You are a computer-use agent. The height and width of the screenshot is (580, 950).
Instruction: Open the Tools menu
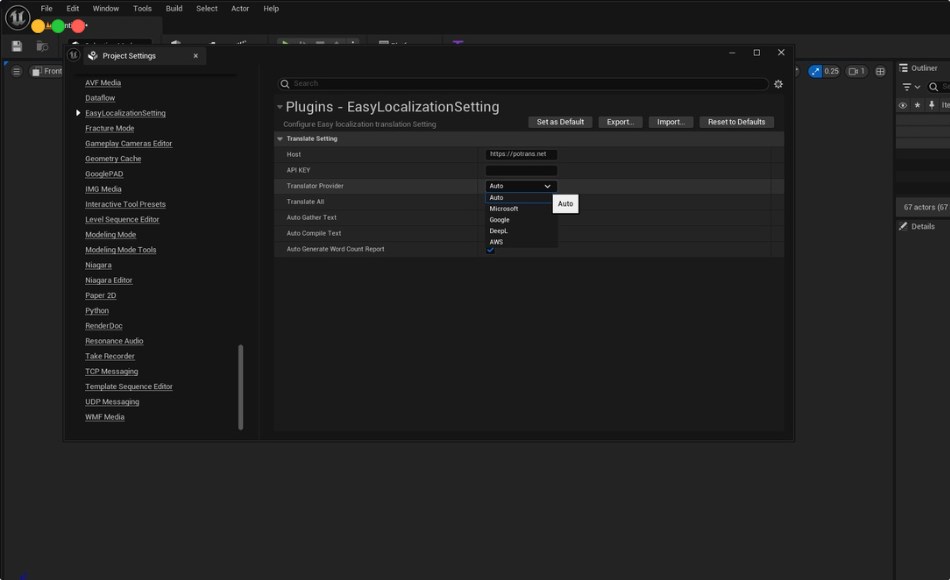142,8
